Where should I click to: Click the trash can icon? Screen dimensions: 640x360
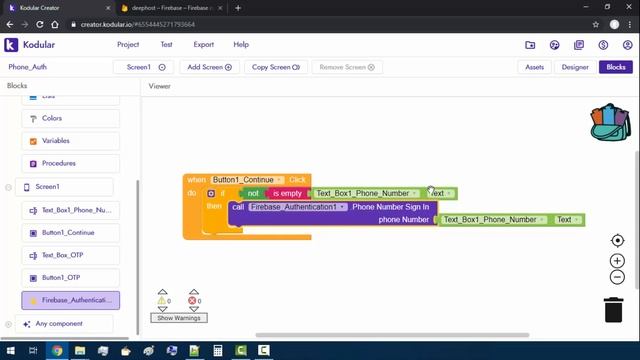click(x=613, y=310)
